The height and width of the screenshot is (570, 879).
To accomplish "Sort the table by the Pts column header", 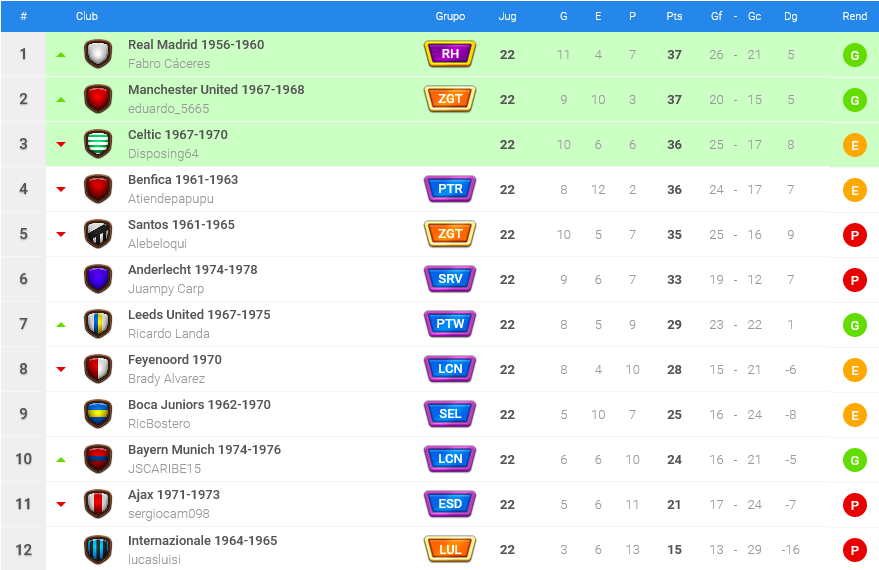I will click(x=674, y=16).
